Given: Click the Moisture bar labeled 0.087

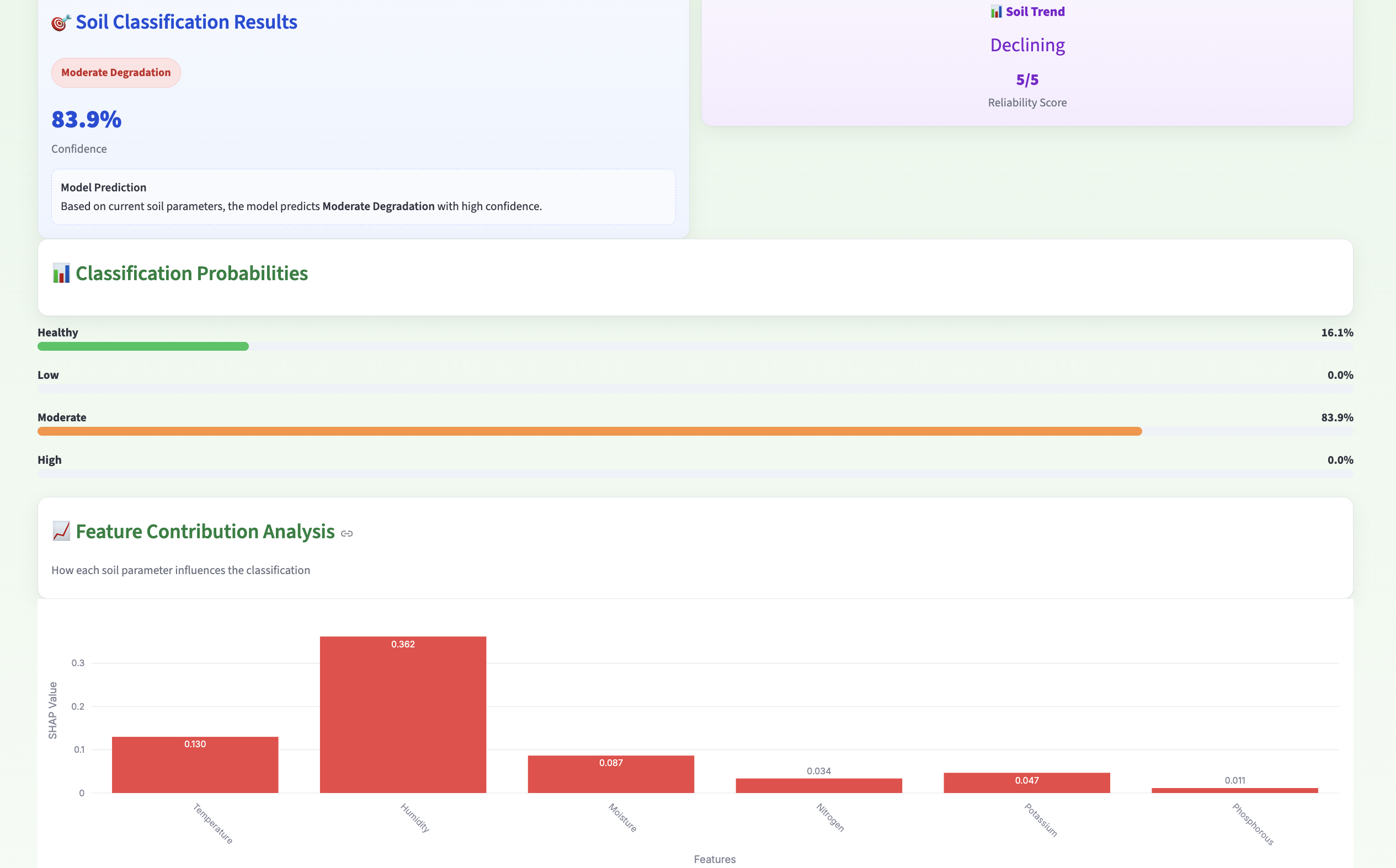Looking at the screenshot, I should click(x=610, y=774).
